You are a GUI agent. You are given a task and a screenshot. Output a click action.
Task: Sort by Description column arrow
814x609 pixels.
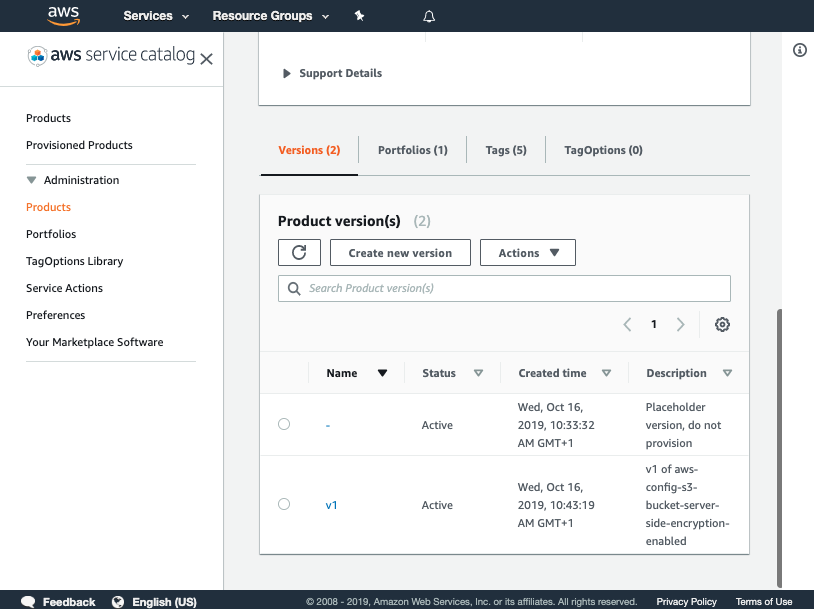(x=727, y=373)
